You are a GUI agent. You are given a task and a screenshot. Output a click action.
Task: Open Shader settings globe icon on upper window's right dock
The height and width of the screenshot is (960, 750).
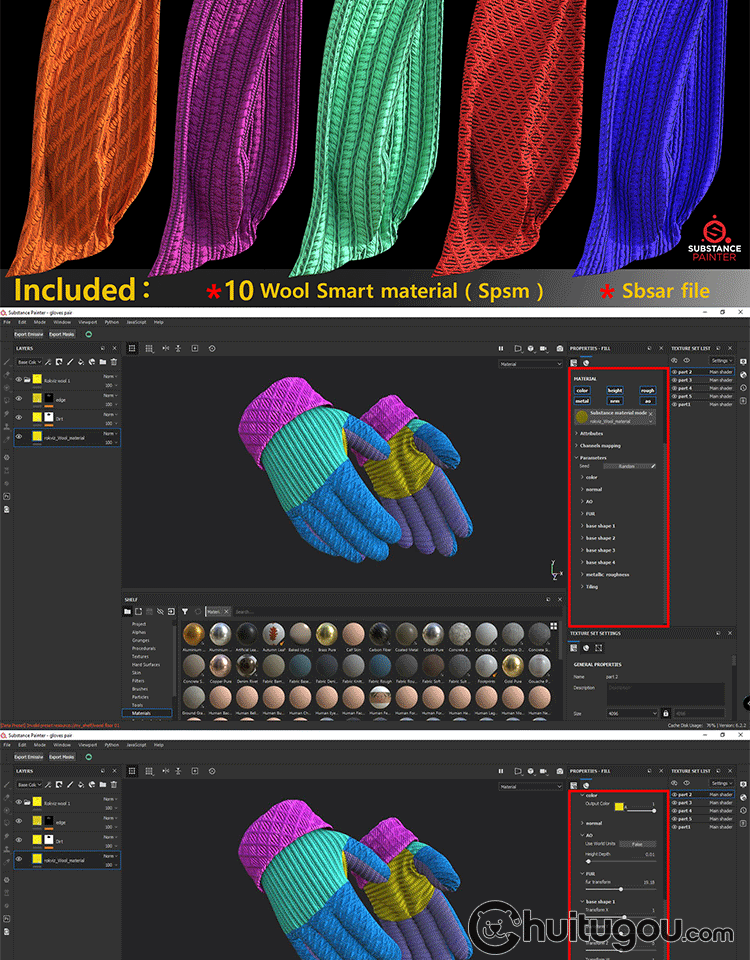pyautogui.click(x=744, y=375)
